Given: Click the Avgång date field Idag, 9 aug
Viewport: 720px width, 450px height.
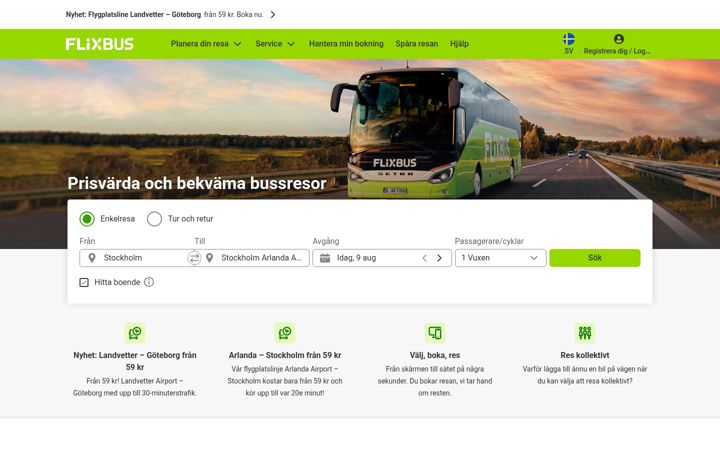Looking at the screenshot, I should (x=382, y=258).
